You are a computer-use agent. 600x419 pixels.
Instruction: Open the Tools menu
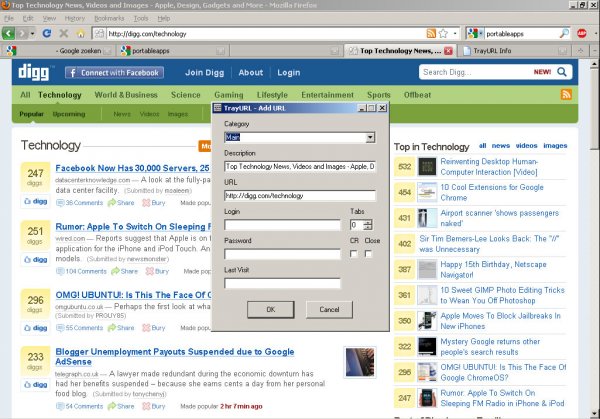pos(141,18)
